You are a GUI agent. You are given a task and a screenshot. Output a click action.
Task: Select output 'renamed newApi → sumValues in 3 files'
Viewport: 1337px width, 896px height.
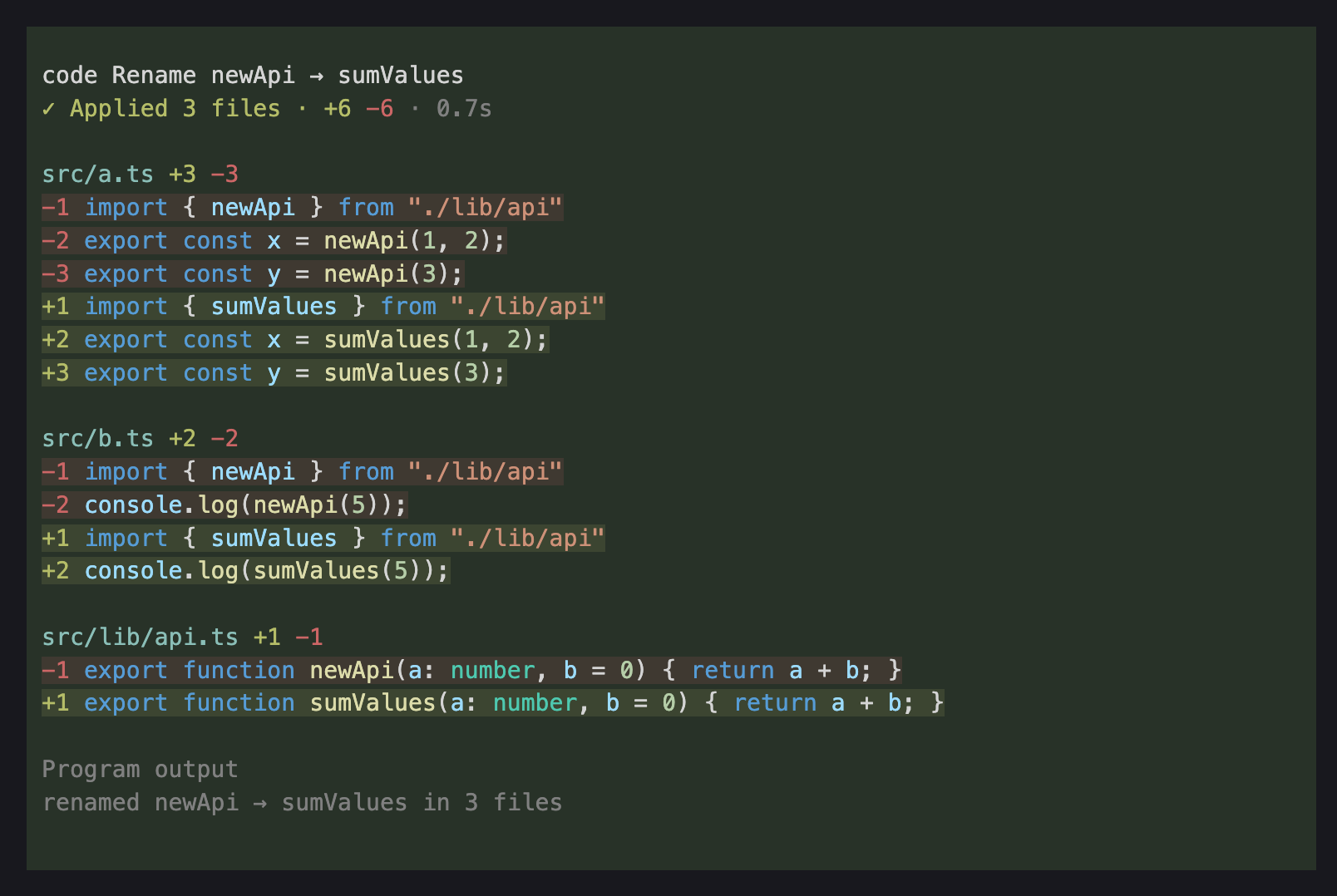[x=302, y=802]
